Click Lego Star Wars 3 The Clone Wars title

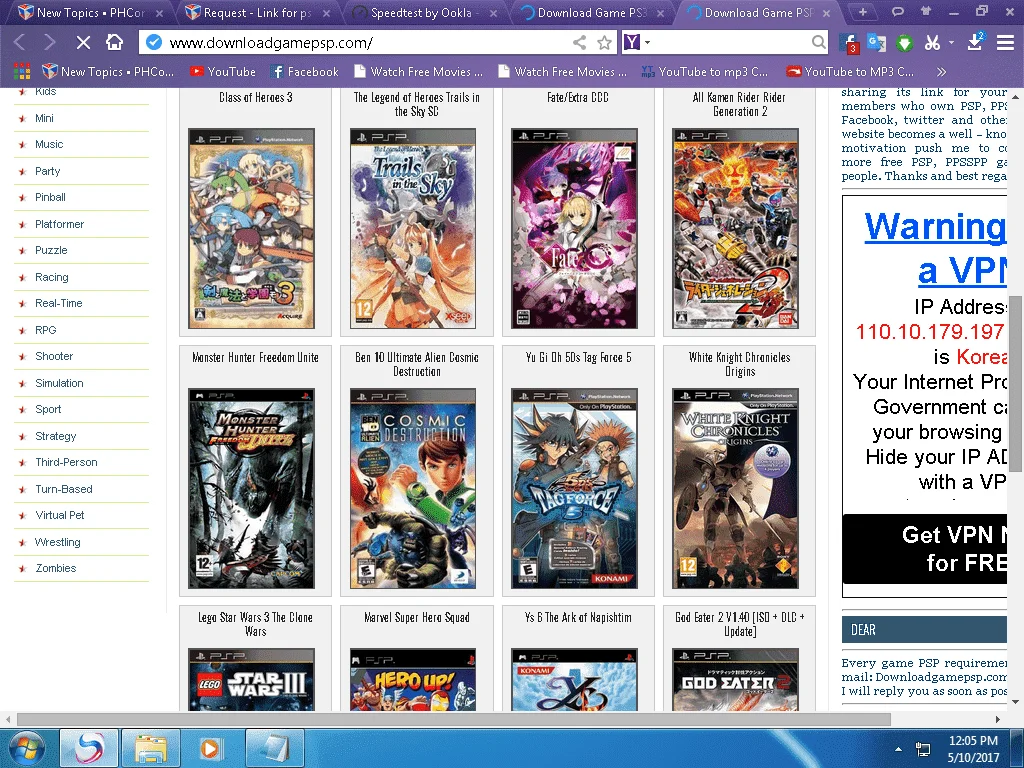255,624
